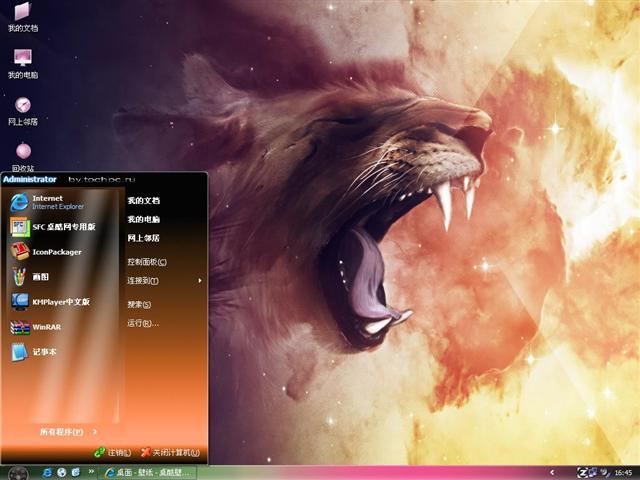Open 搜索(S) search entry
This screenshot has height=480, width=640.
pyautogui.click(x=139, y=304)
